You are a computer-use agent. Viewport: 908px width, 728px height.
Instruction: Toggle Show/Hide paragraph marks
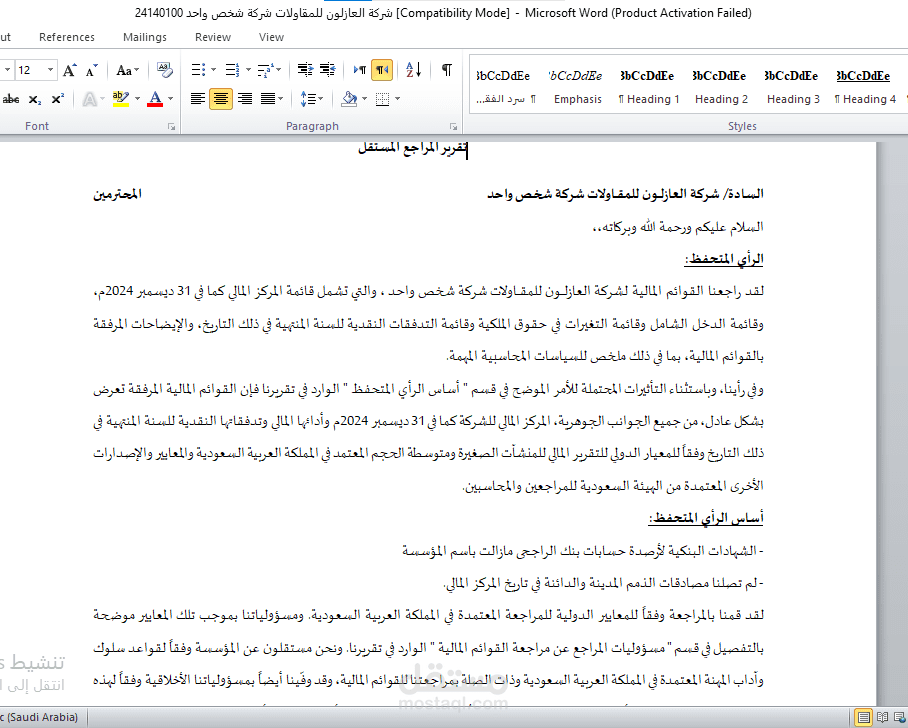click(446, 70)
